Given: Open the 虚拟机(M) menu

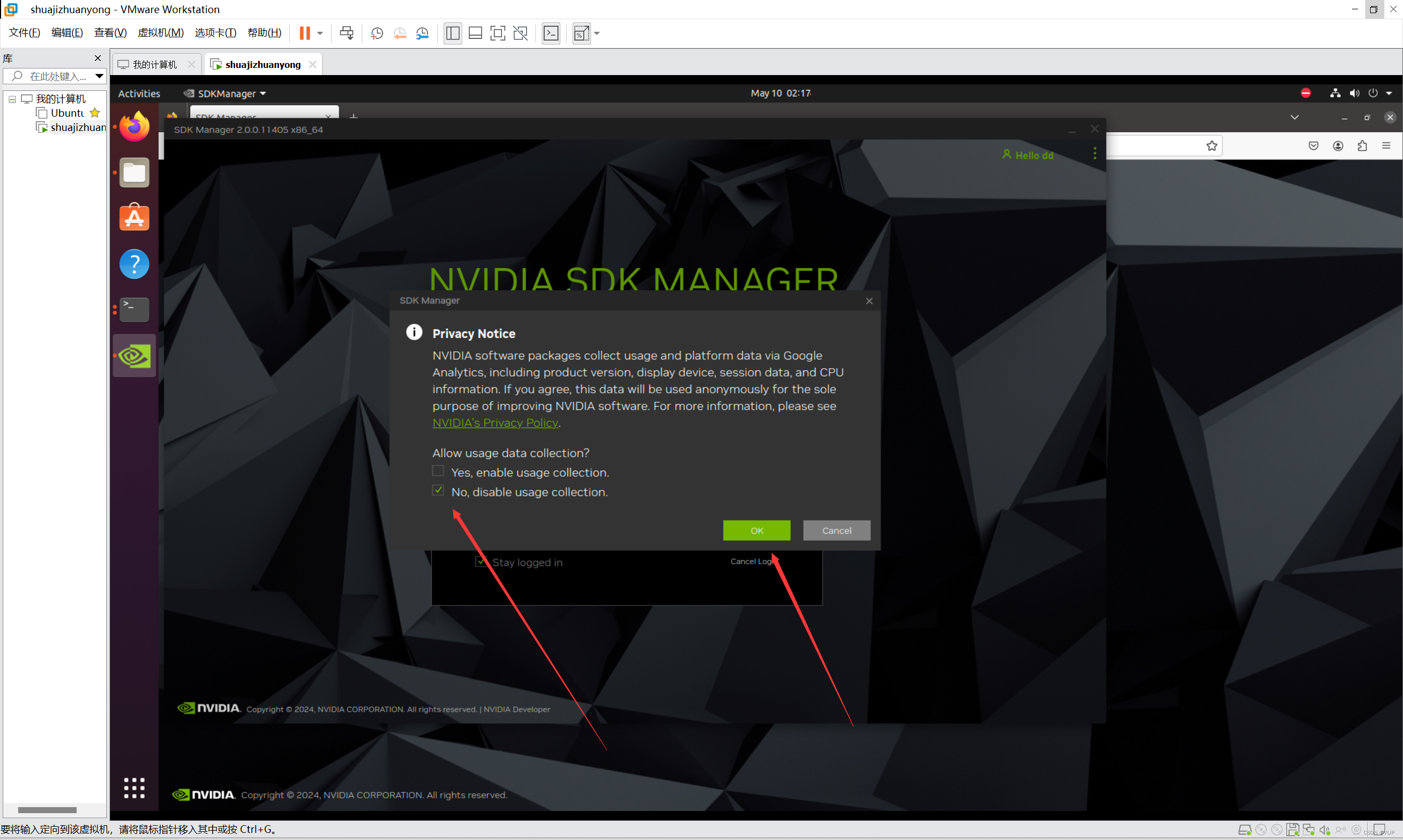Looking at the screenshot, I should 161,32.
